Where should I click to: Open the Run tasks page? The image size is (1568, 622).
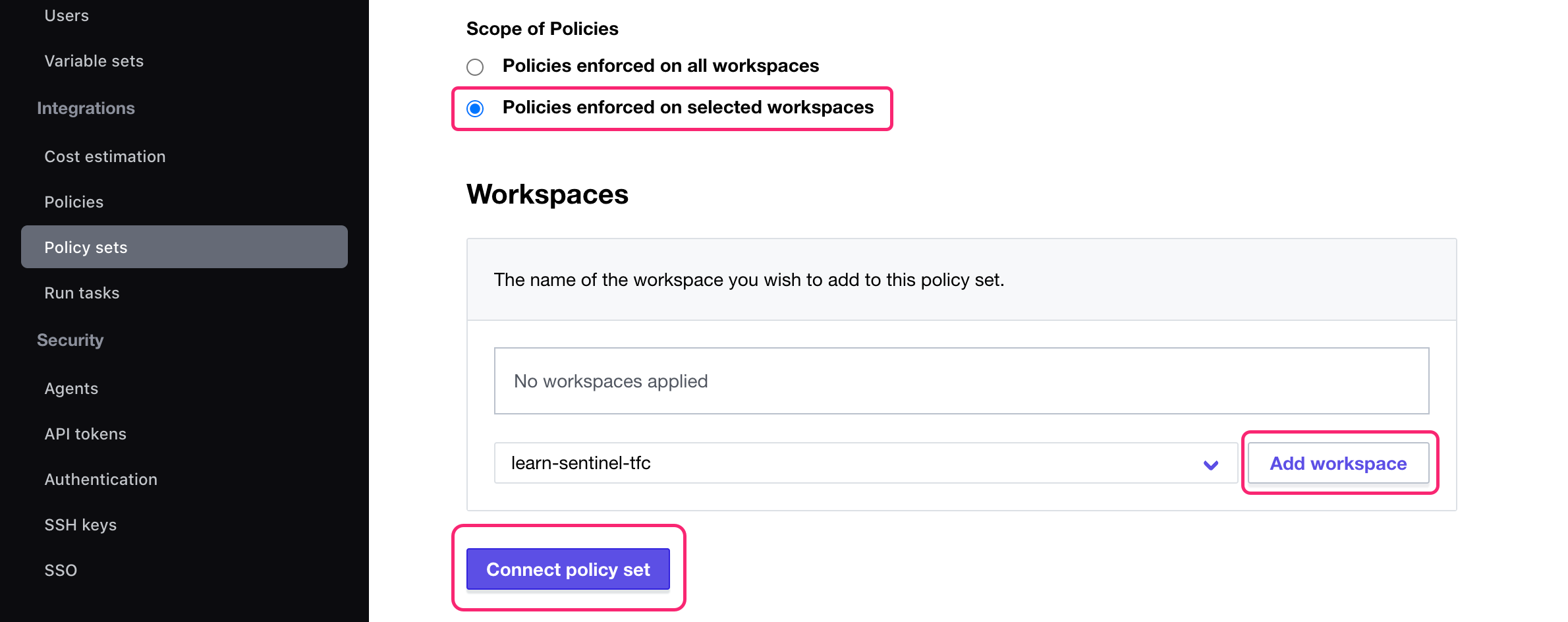(82, 293)
